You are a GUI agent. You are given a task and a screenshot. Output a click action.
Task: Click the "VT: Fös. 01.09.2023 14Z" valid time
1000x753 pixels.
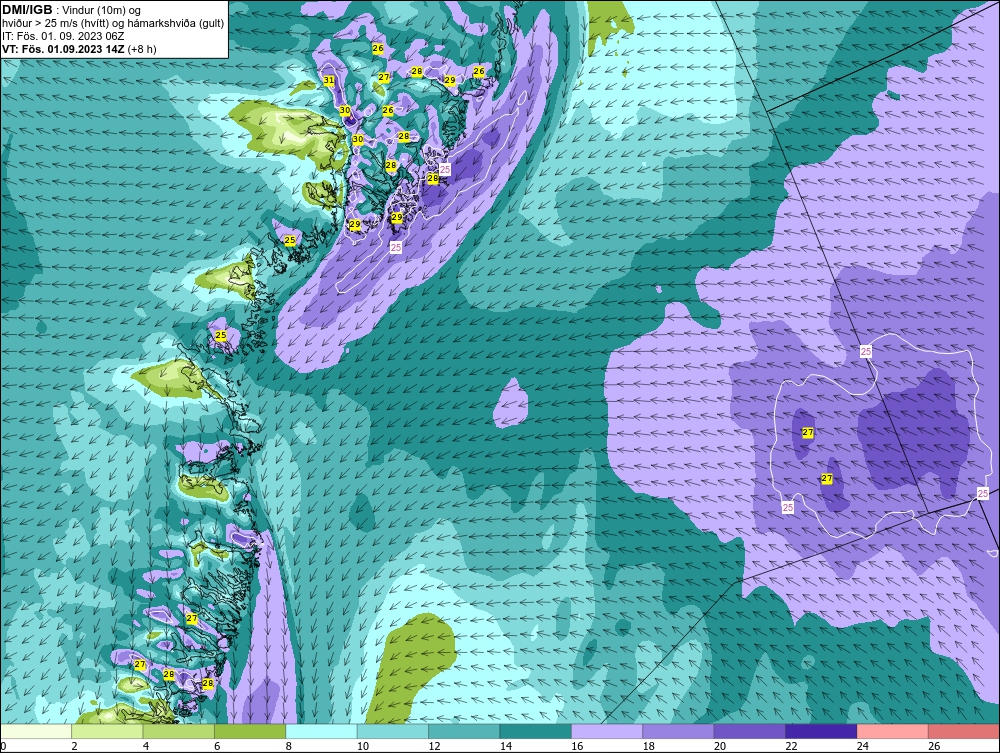[x=63, y=49]
